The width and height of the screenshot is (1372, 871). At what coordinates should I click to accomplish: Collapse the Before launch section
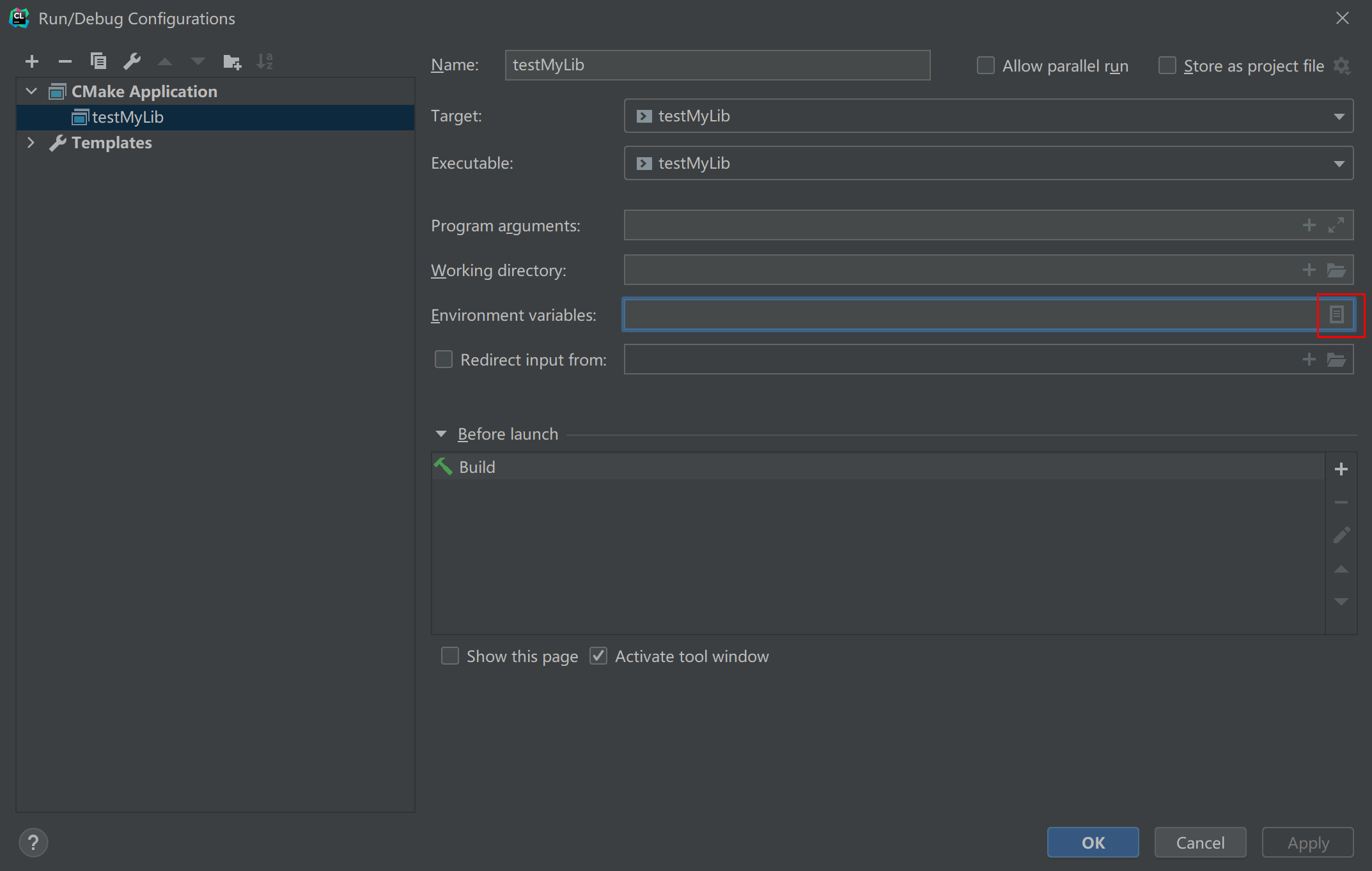(x=440, y=434)
